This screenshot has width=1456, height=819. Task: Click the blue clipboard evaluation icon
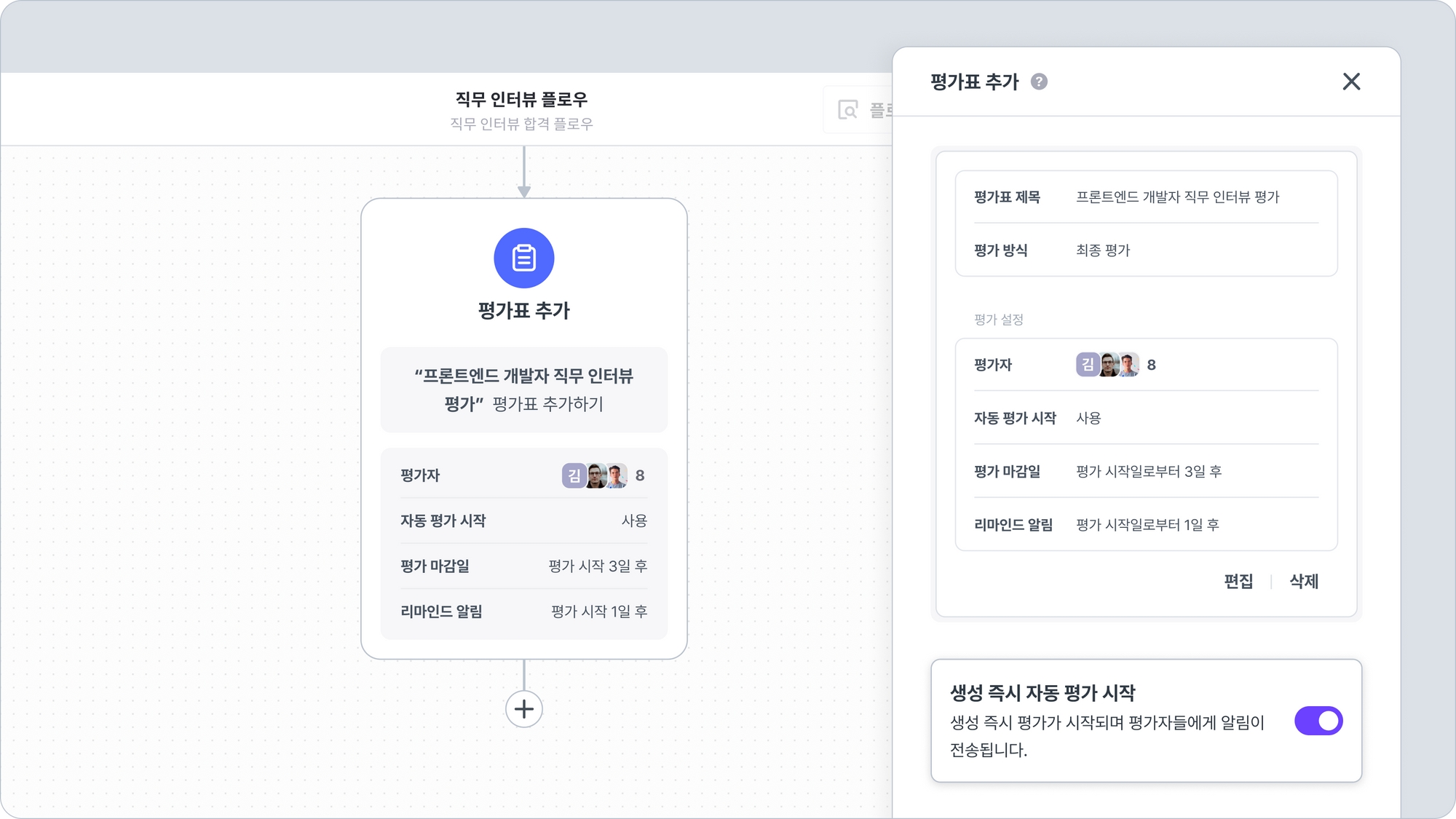(x=523, y=258)
